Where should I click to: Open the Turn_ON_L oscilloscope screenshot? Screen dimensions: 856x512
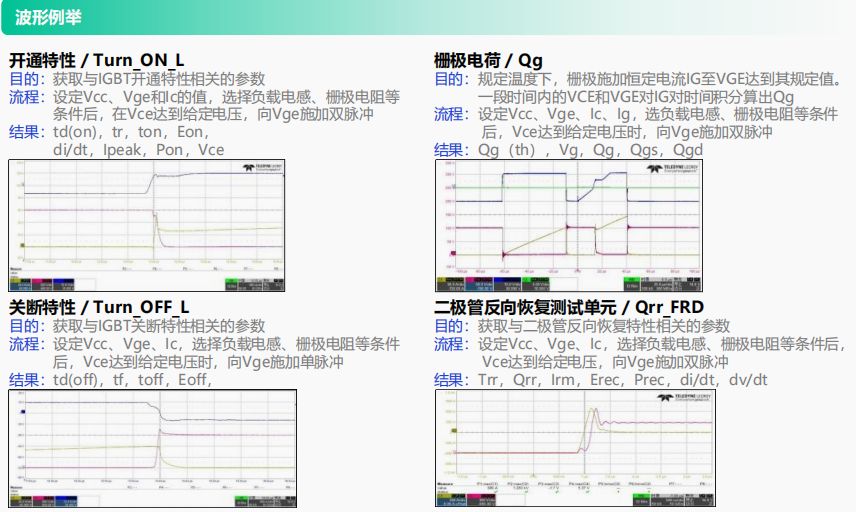pyautogui.click(x=146, y=225)
